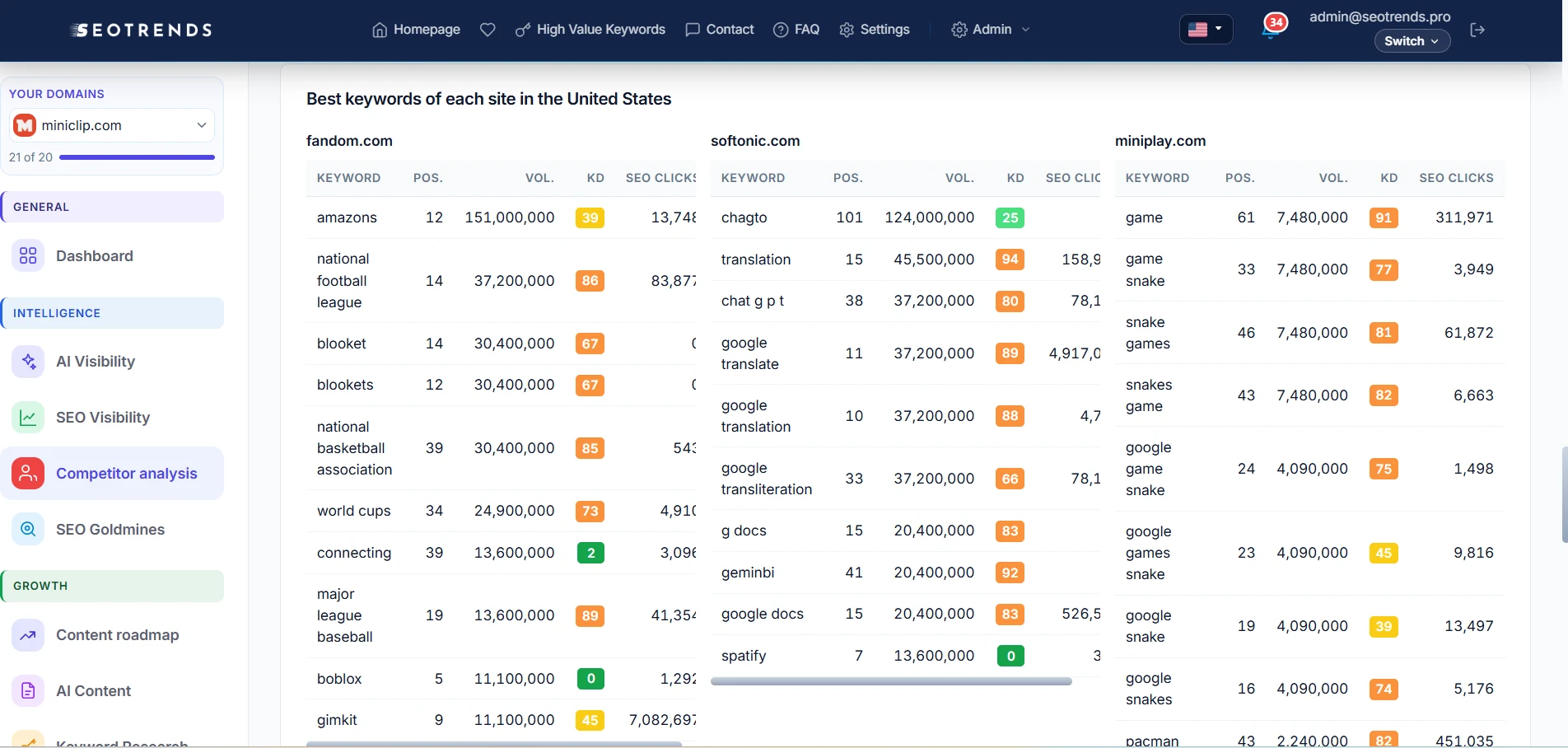Click the Content roadmap trend icon

point(28,635)
